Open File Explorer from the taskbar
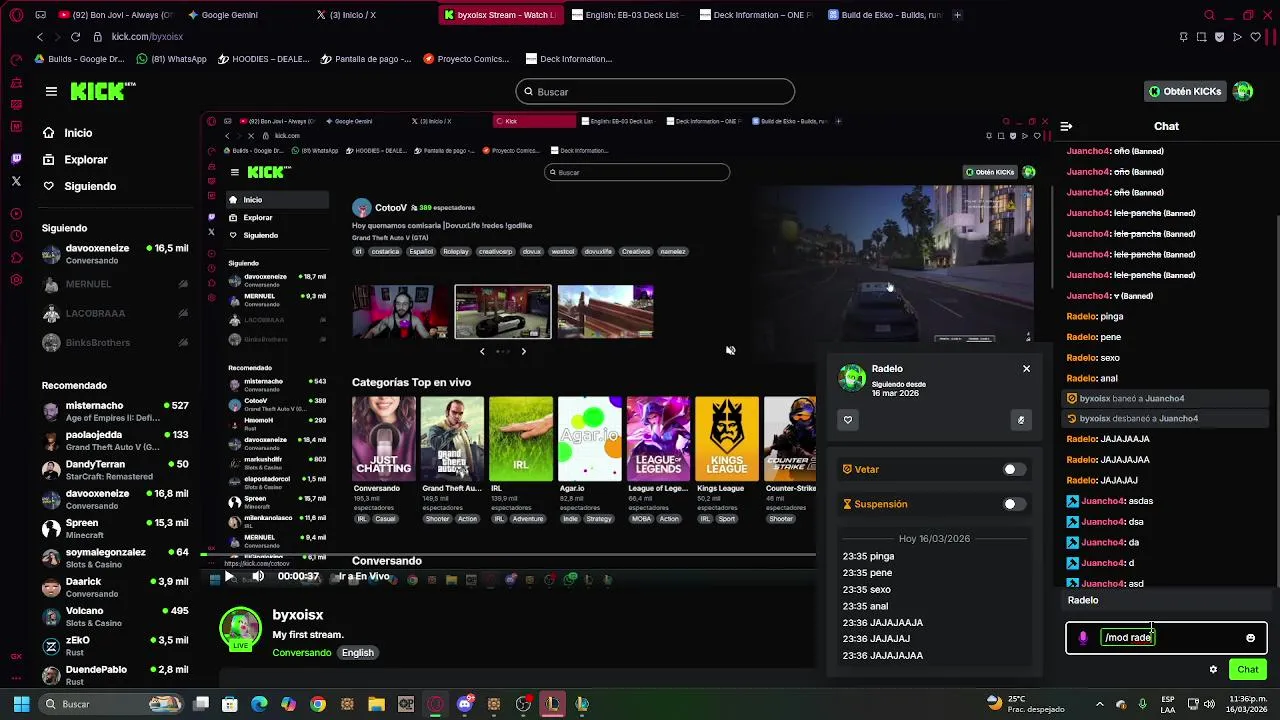 pyautogui.click(x=376, y=704)
